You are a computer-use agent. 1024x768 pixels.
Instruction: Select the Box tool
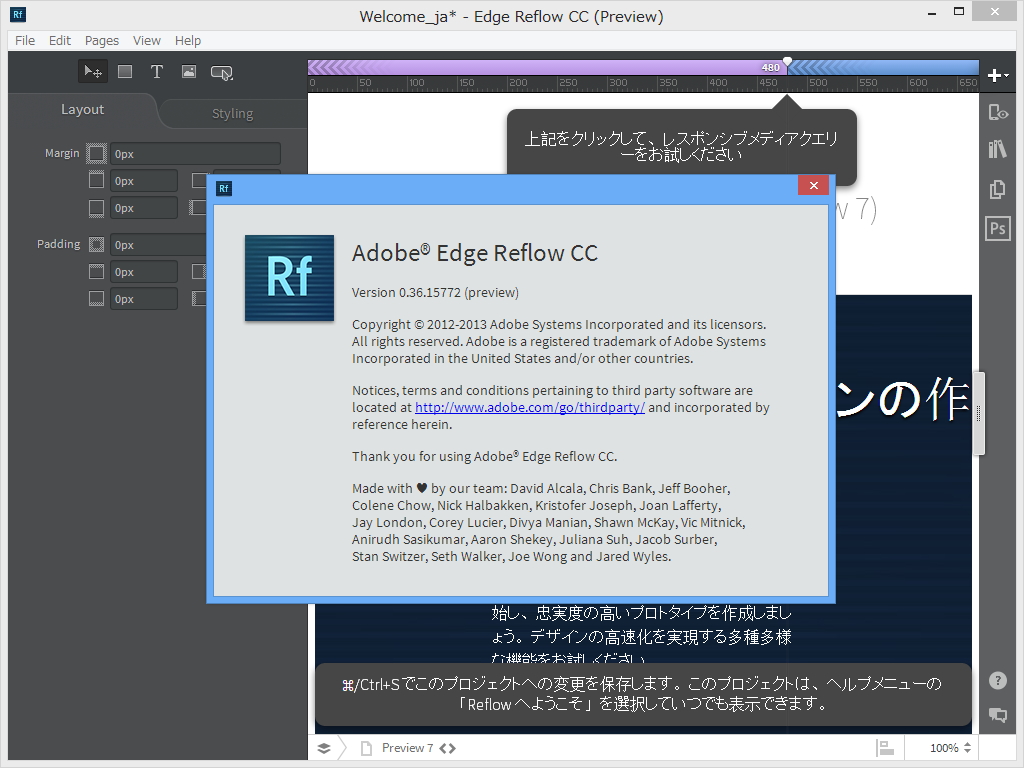(125, 71)
